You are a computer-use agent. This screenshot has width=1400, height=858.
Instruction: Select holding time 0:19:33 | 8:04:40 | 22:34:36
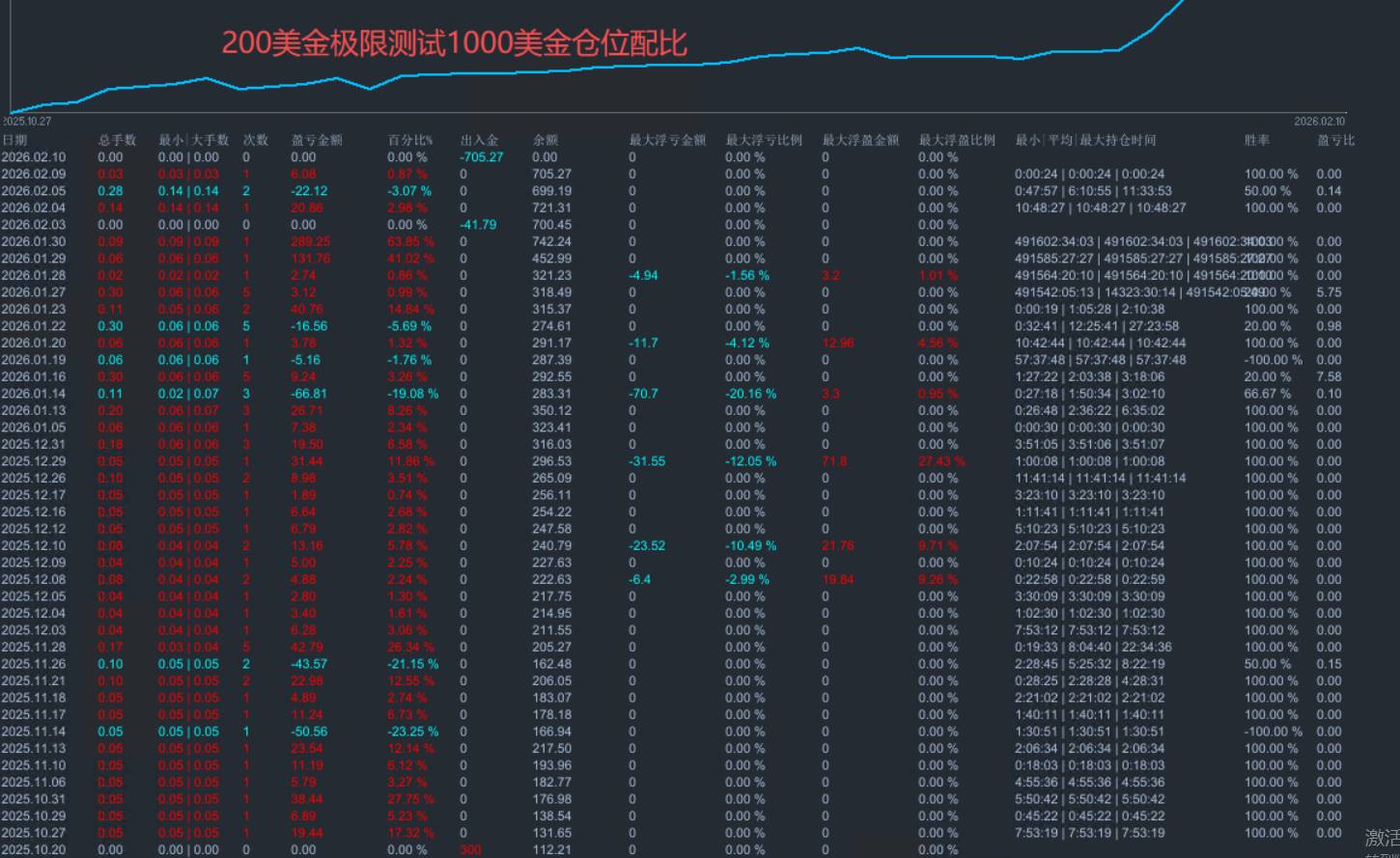(1093, 647)
